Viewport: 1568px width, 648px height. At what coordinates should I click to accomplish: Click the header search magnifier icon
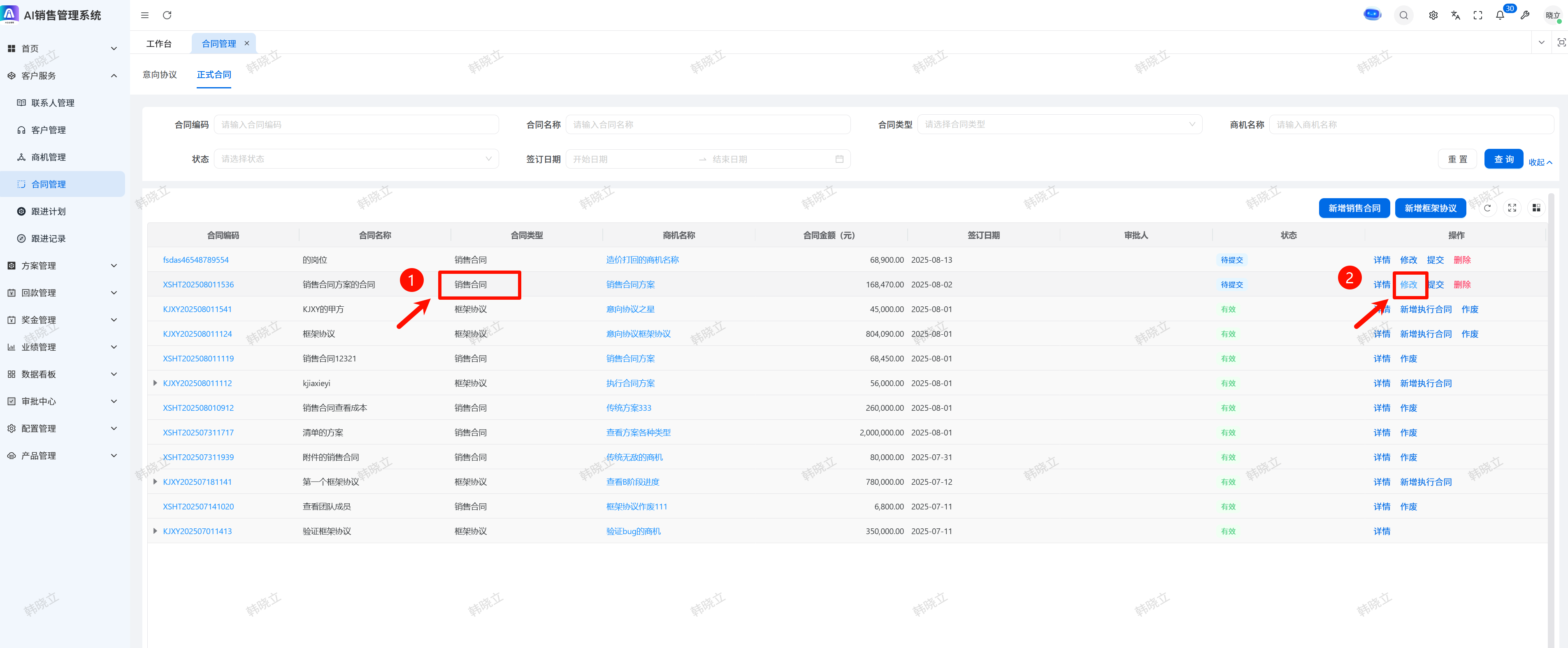pyautogui.click(x=1403, y=15)
